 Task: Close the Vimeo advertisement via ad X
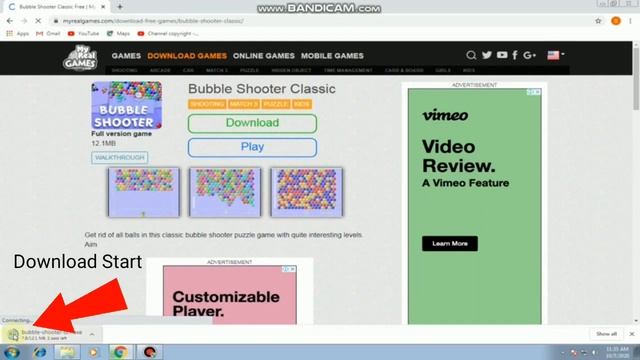(538, 92)
